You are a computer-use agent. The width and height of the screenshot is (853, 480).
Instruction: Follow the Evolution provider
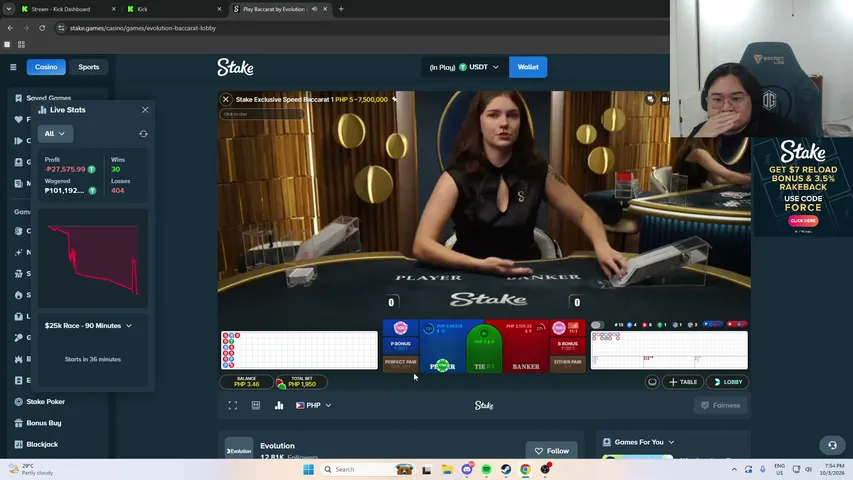click(552, 451)
